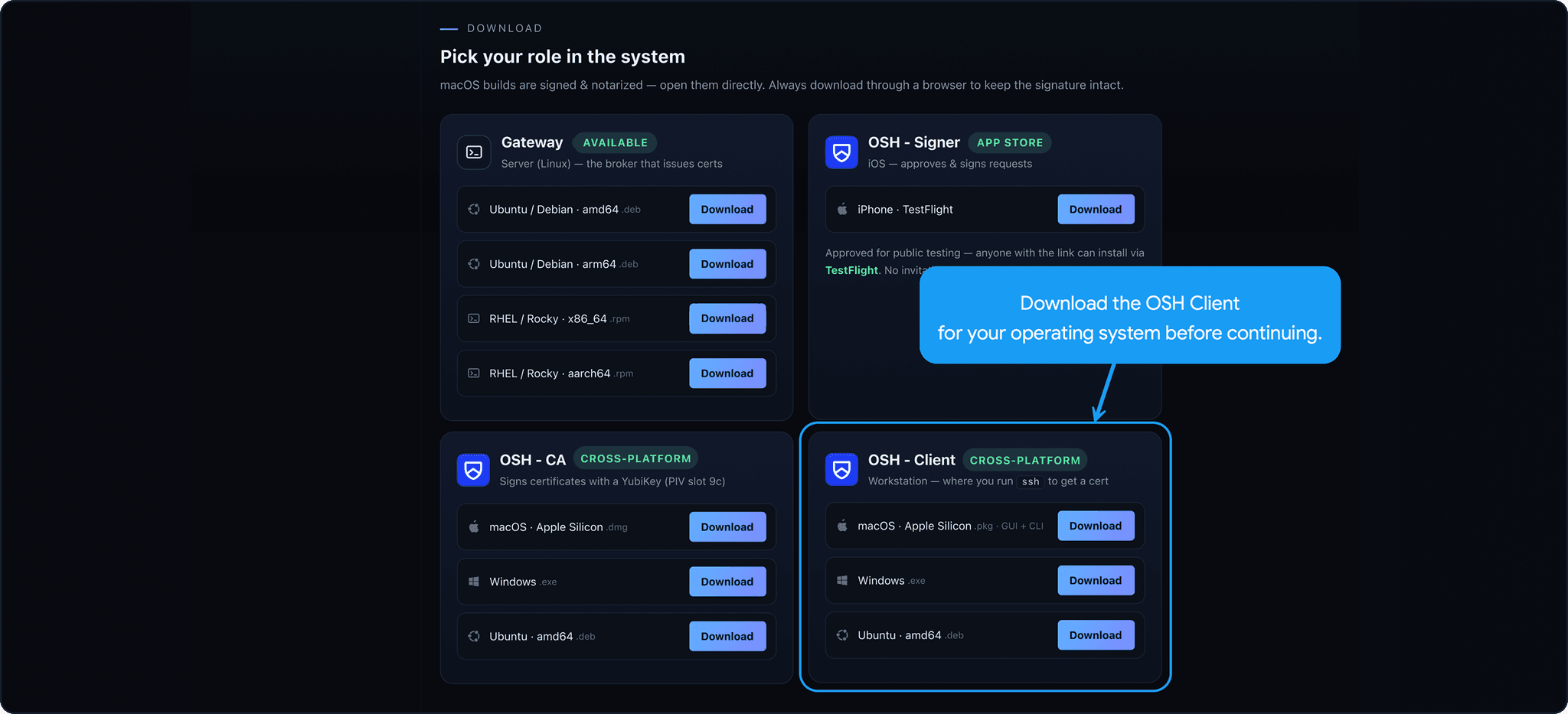The width and height of the screenshot is (1568, 714).
Task: Click CROSS-PLATFORM badge next to OSH - CA
Action: click(x=635, y=458)
